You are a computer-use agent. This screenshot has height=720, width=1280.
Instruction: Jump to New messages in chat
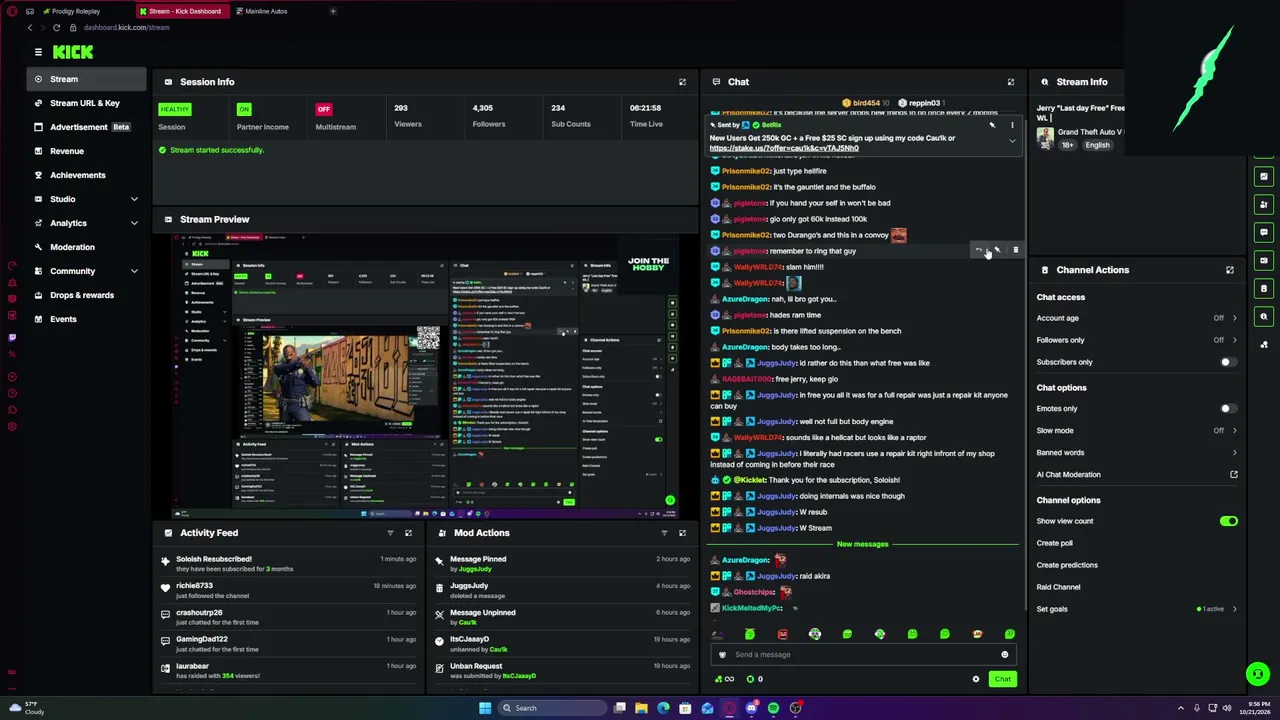point(862,544)
